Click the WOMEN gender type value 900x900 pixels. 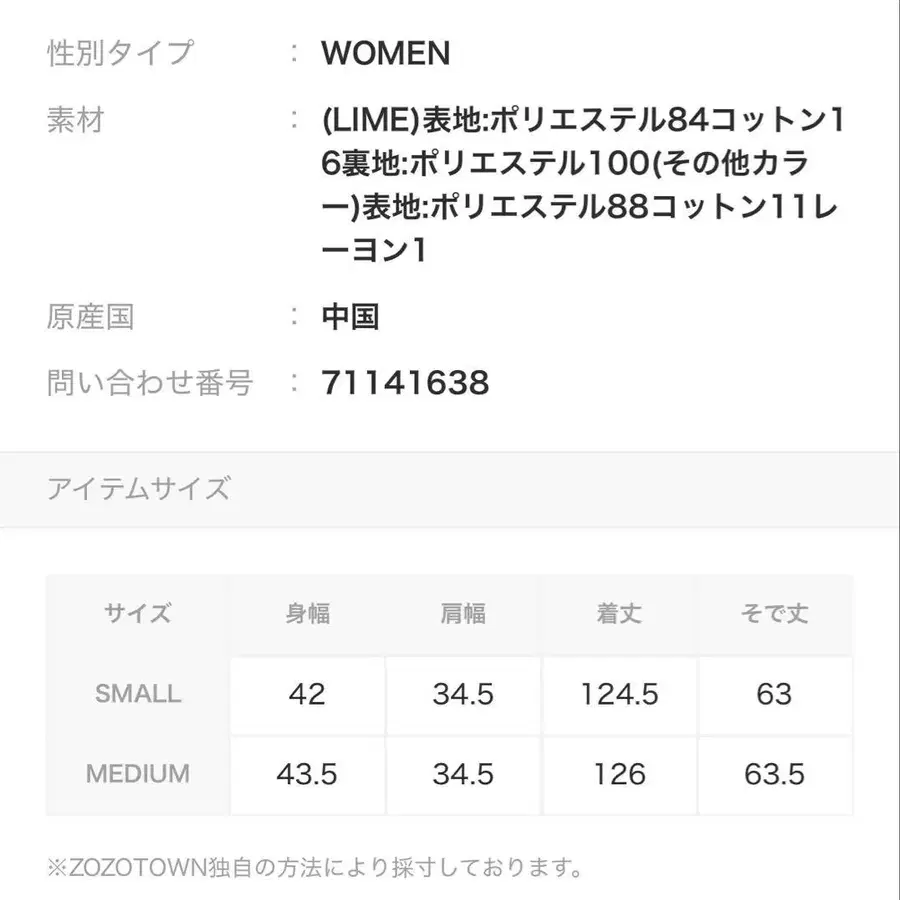(x=386, y=53)
